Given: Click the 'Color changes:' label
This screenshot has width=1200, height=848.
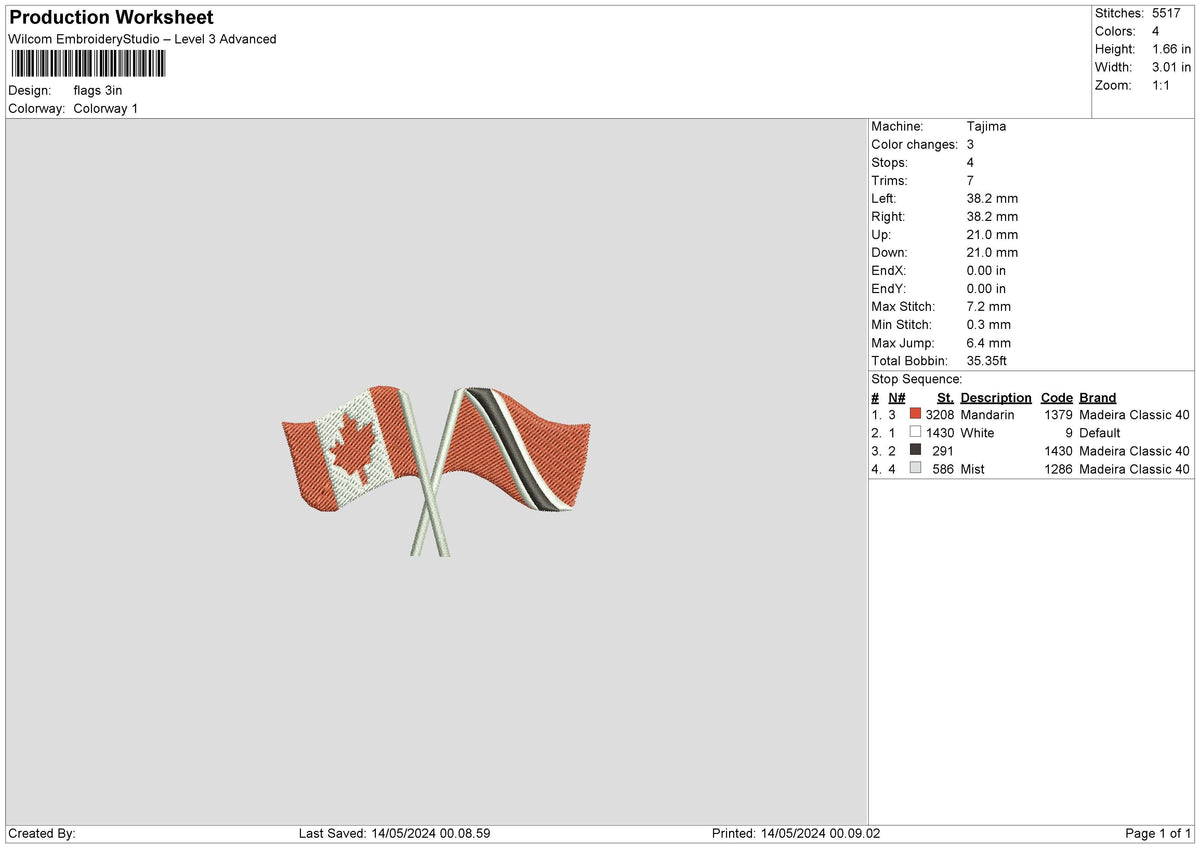Looking at the screenshot, I should (914, 144).
